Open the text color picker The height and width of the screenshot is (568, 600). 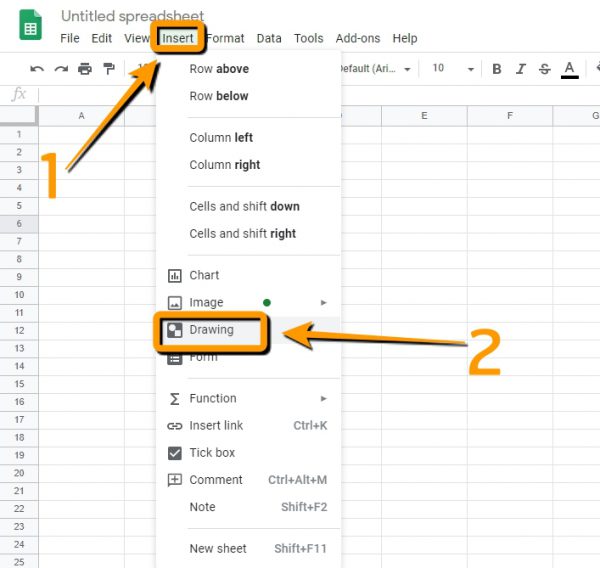569,70
